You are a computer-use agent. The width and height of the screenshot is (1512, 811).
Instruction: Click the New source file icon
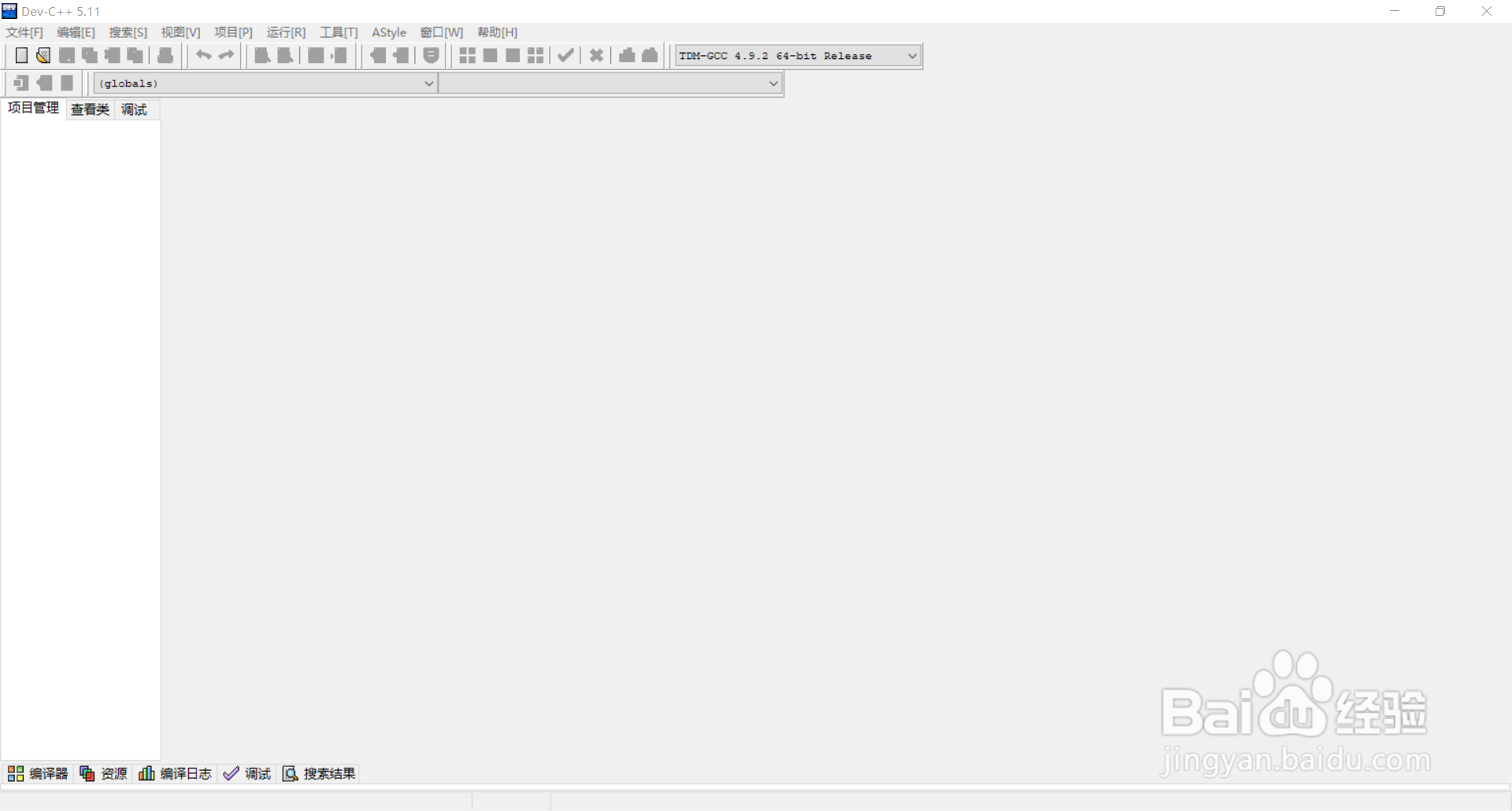coord(21,55)
